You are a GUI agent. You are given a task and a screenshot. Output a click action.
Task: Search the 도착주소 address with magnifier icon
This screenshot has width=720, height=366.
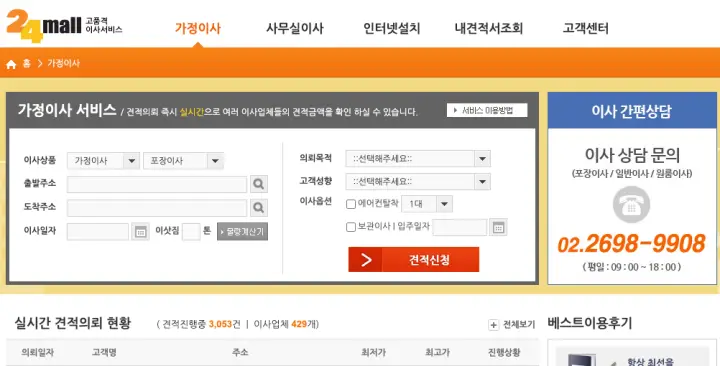(x=259, y=208)
